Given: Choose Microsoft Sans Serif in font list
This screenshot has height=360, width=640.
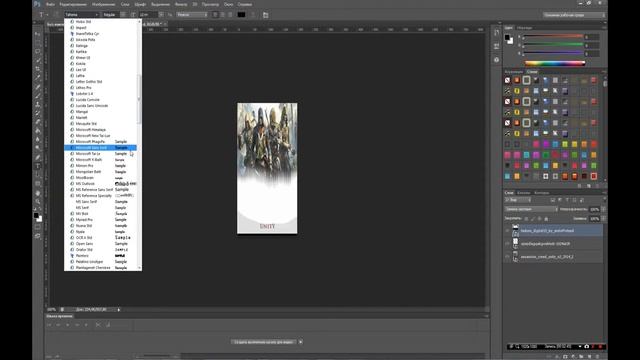Looking at the screenshot, I should [x=100, y=147].
